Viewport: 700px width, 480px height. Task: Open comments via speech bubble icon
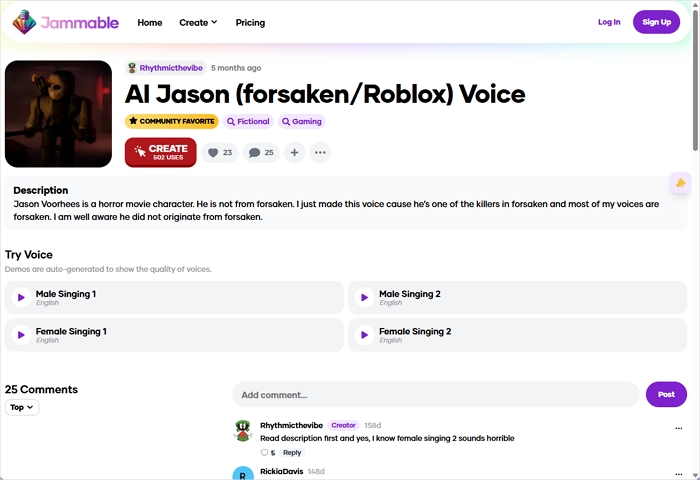[261, 153]
